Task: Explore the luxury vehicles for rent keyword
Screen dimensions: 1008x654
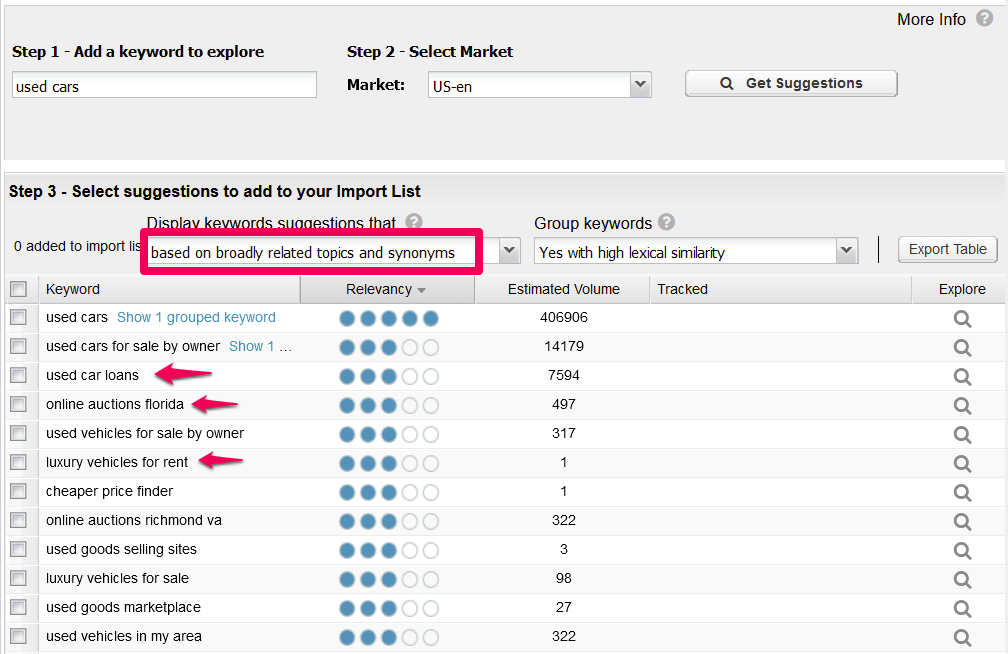Action: pos(962,463)
